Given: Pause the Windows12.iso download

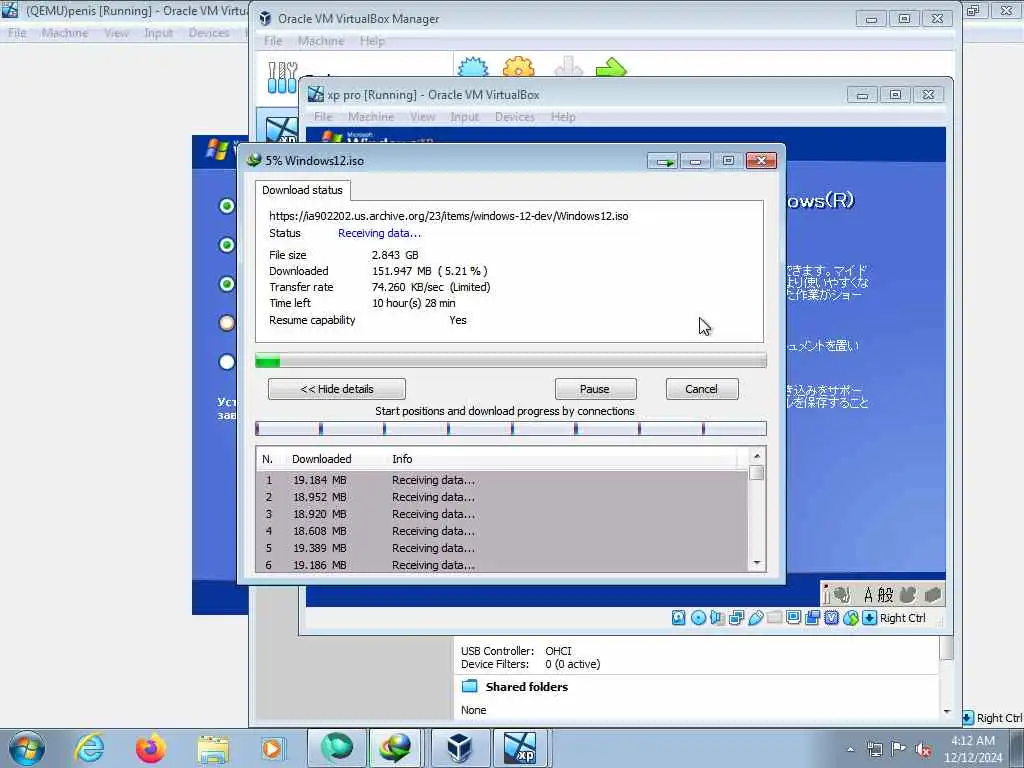Looking at the screenshot, I should [x=595, y=389].
